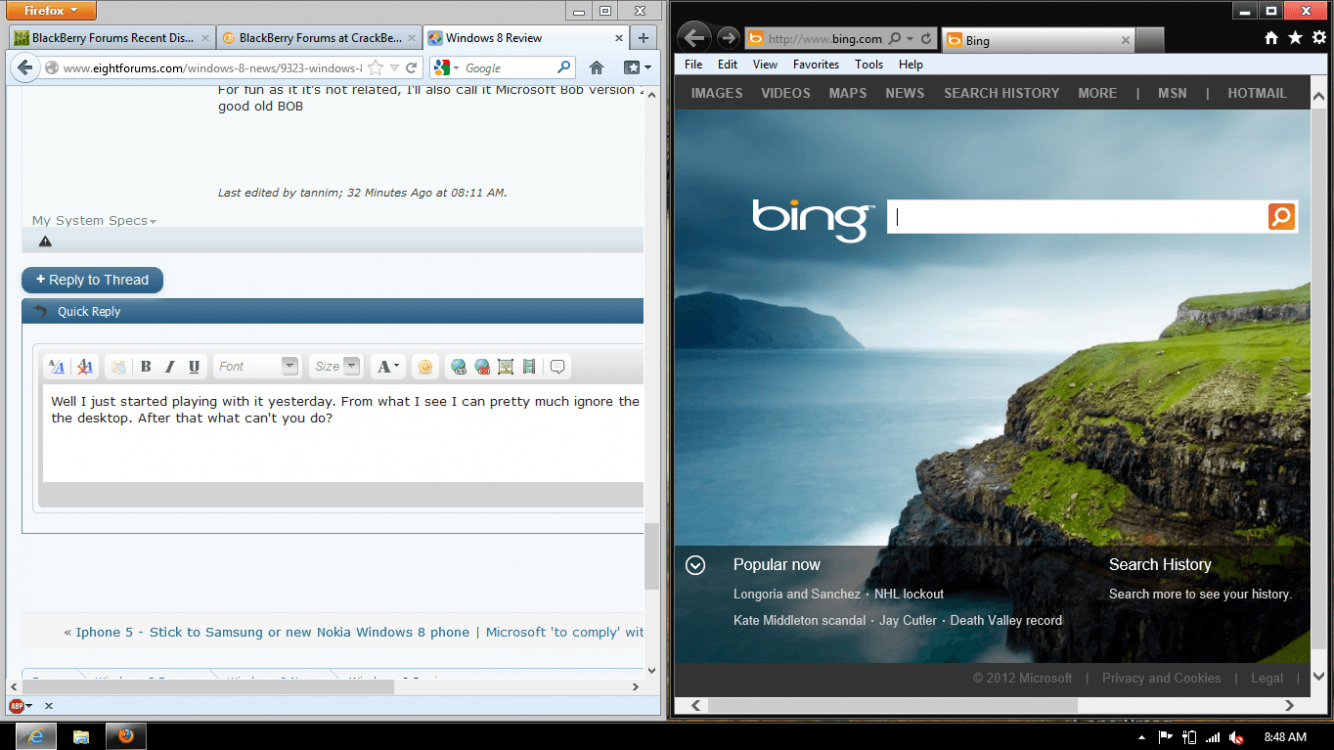Screen dimensions: 1334x750
Task: Click the orange Bing search button
Action: pos(1281,216)
